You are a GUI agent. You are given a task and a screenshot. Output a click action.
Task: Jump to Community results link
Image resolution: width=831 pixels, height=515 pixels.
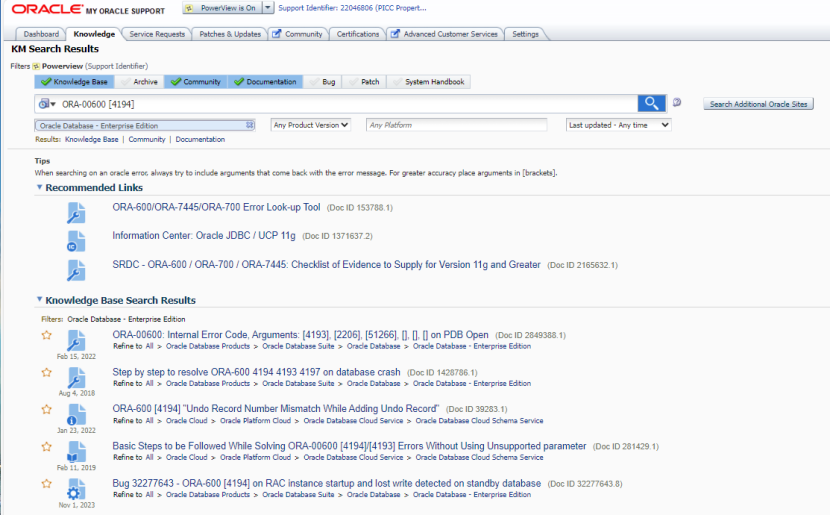[147, 139]
